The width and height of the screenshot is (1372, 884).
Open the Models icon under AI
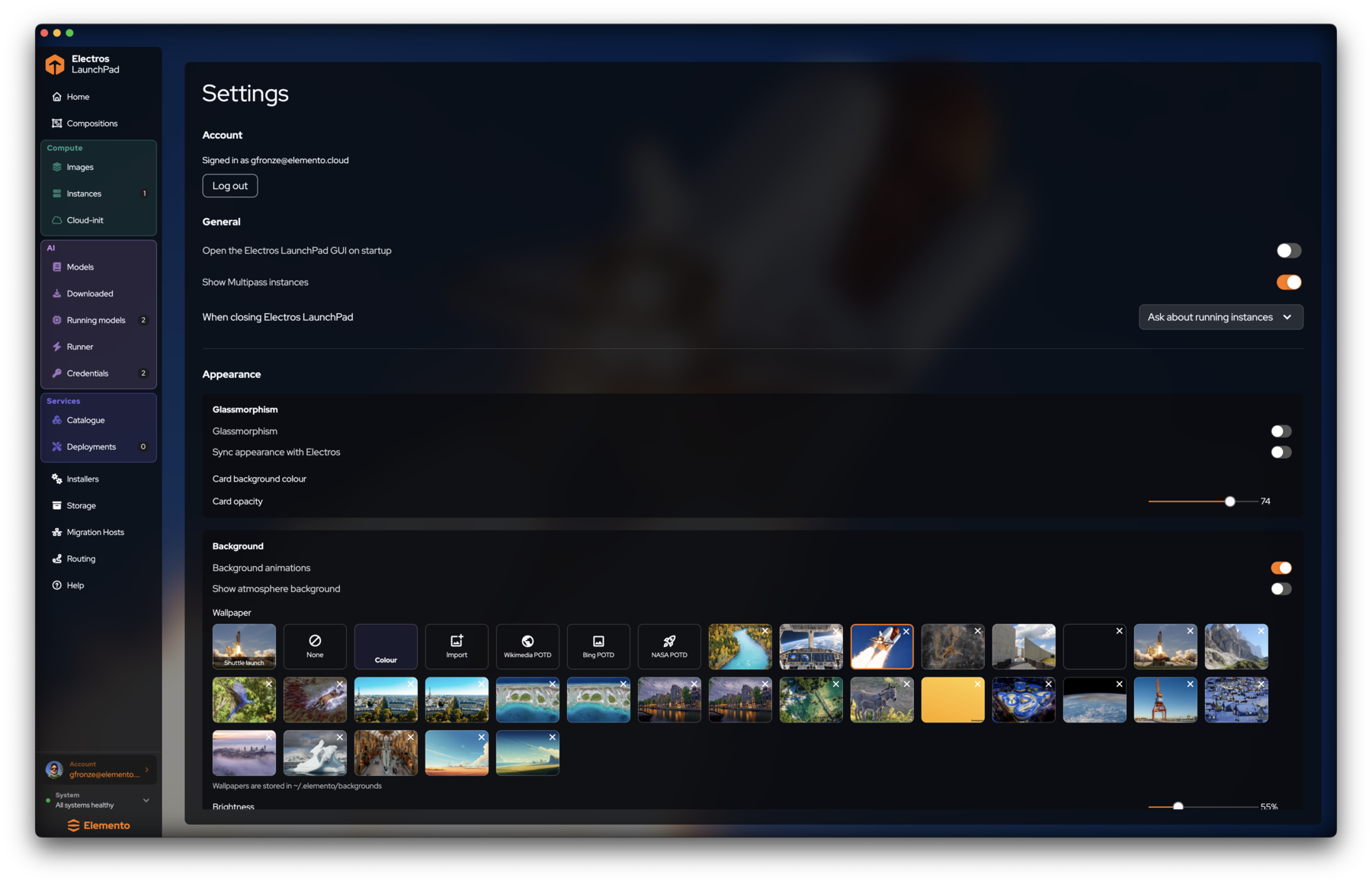click(x=56, y=267)
